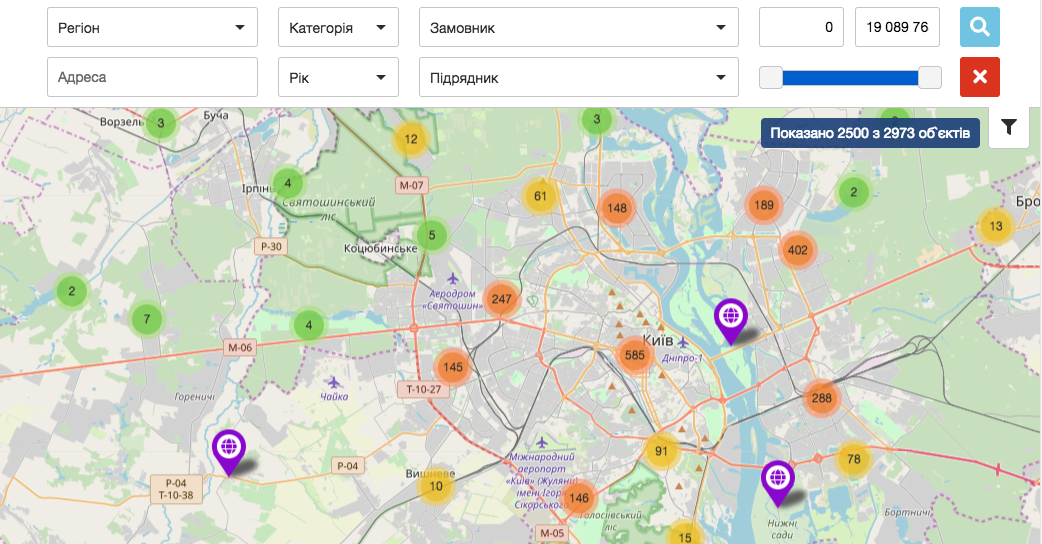The image size is (1042, 544).
Task: Expand the Замовник dropdown
Action: click(x=578, y=28)
